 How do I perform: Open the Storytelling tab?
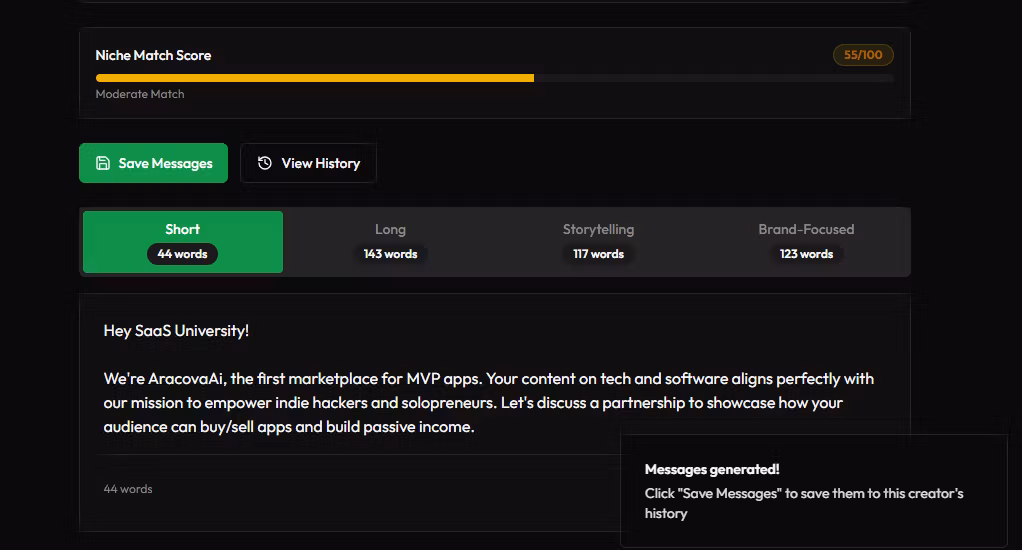point(598,230)
